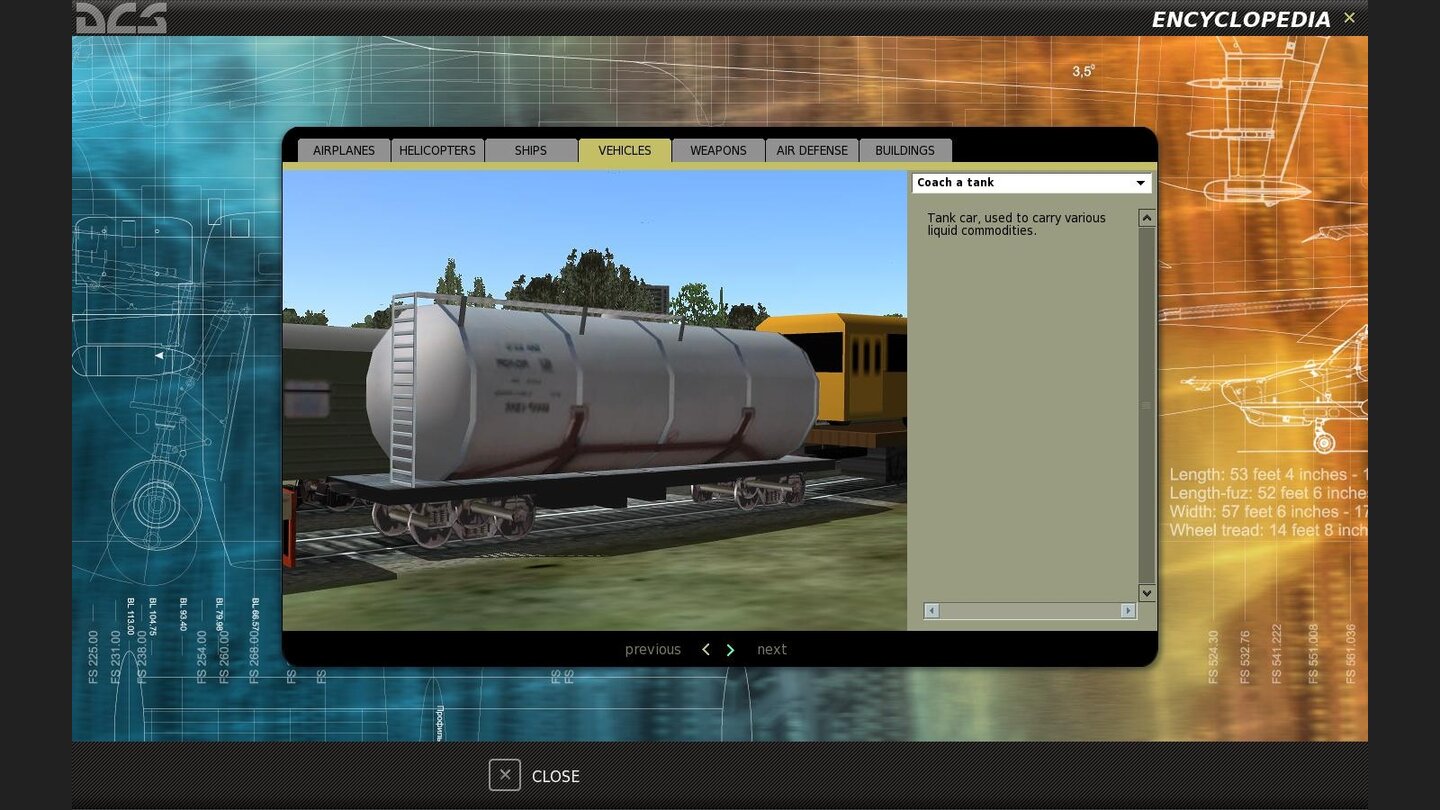Click the 'previous' label
Screen dimensions: 1440x810
pos(653,650)
